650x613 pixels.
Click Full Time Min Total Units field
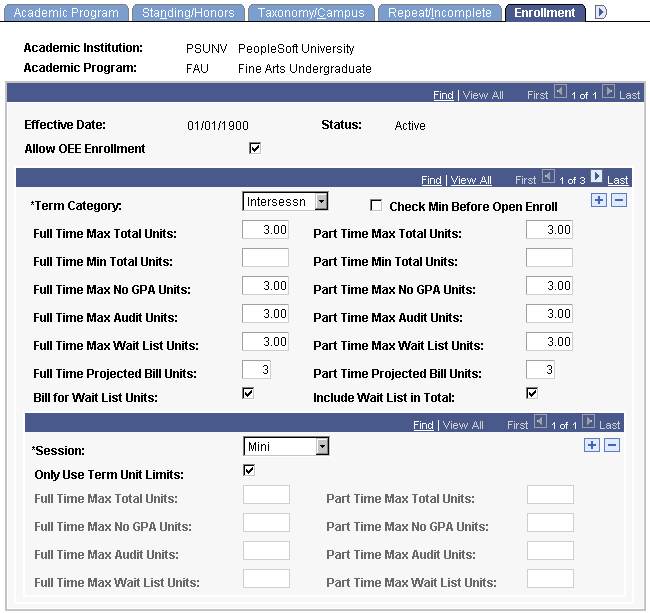265,257
